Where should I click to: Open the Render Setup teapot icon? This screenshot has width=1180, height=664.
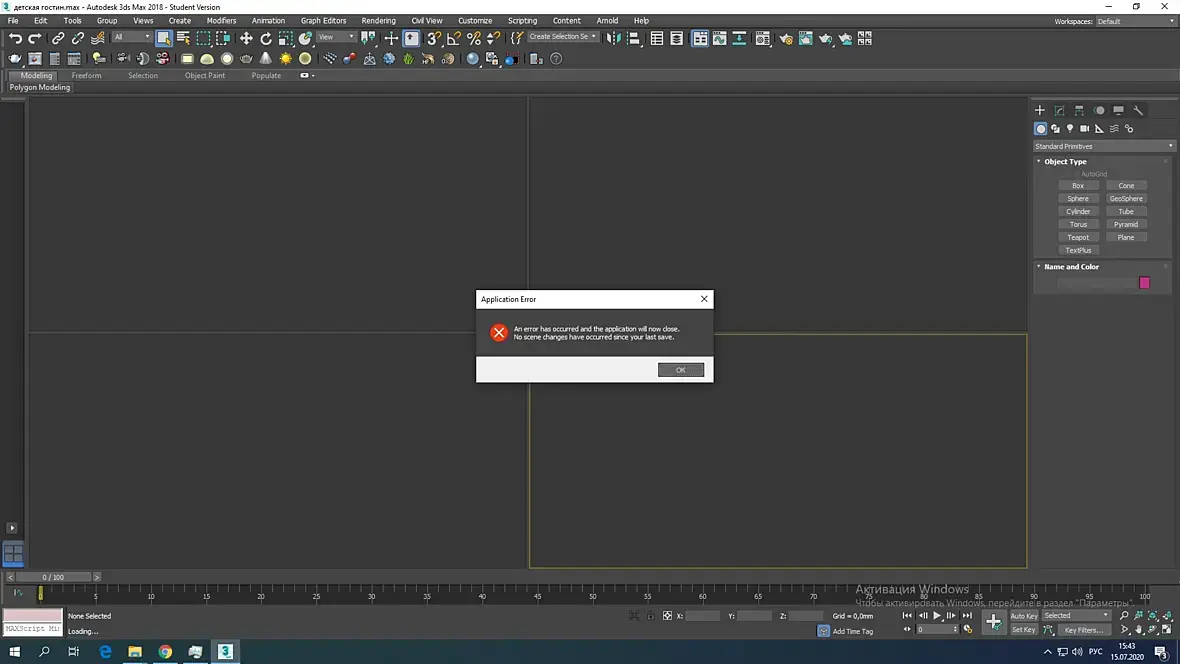tap(786, 38)
